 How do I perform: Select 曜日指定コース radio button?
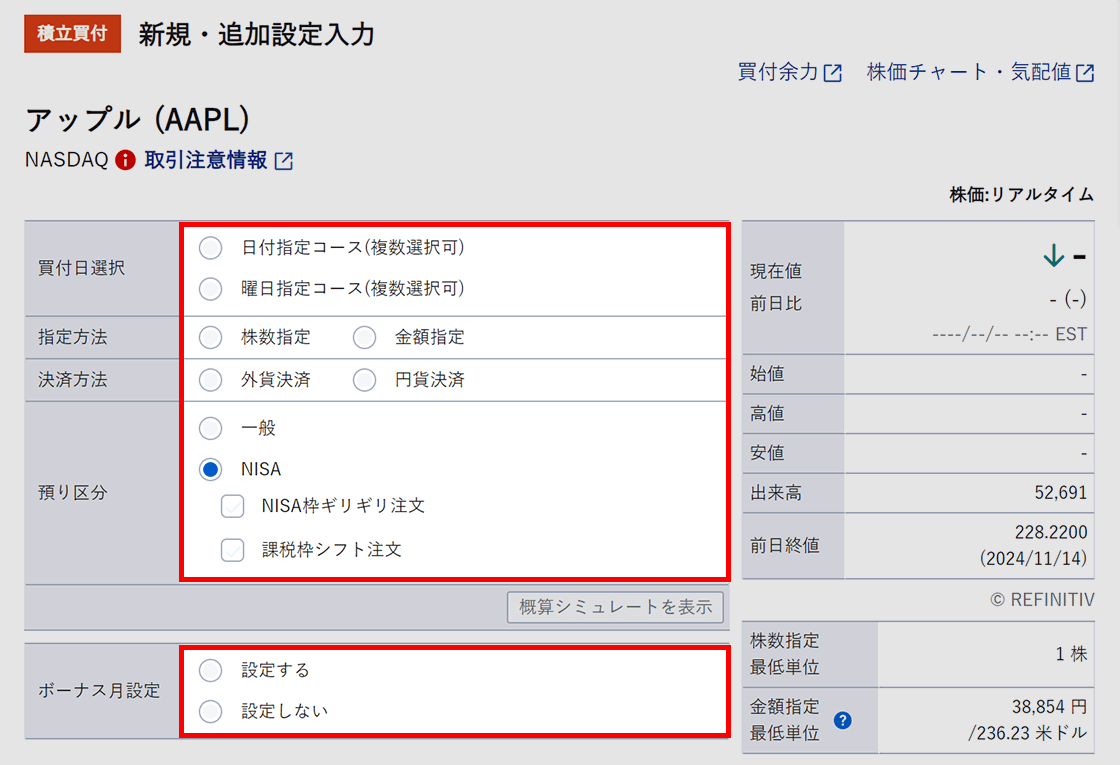(x=210, y=289)
